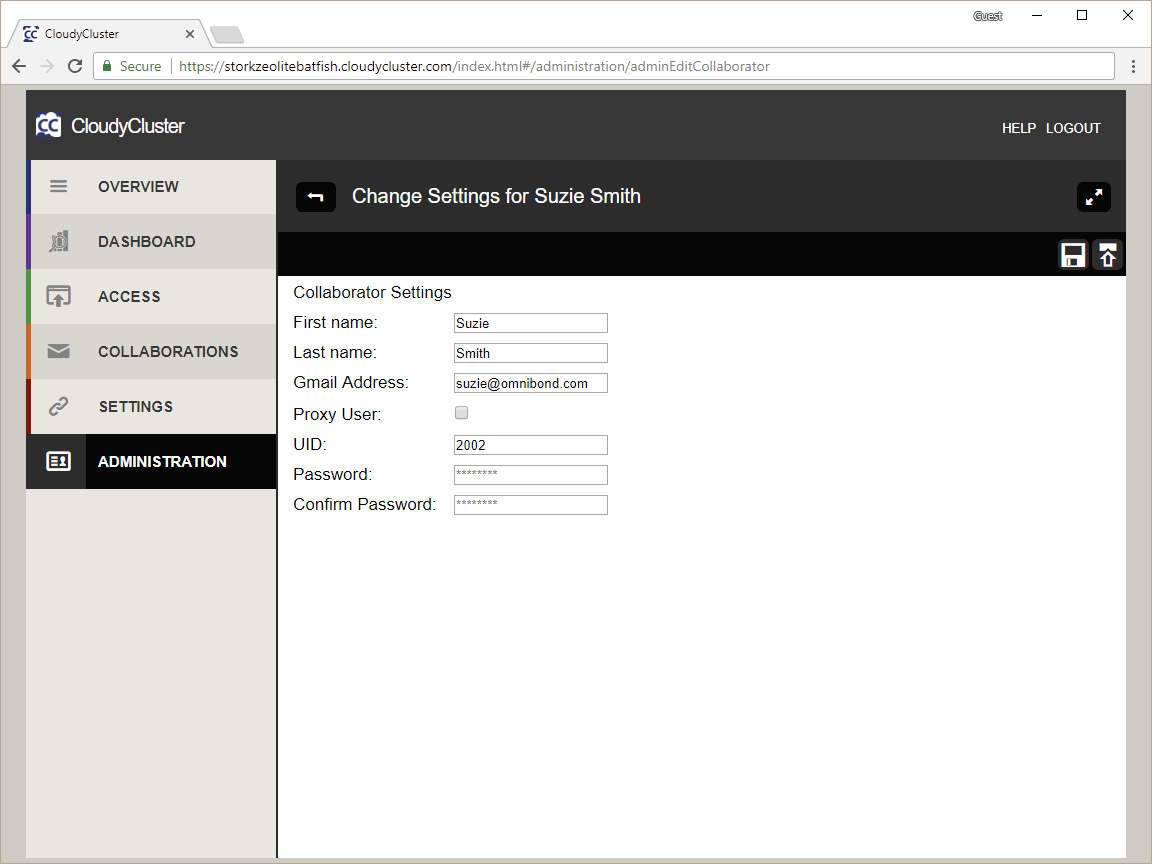The image size is (1152, 864).
Task: Click the Proxy User label
Action: pyautogui.click(x=337, y=414)
